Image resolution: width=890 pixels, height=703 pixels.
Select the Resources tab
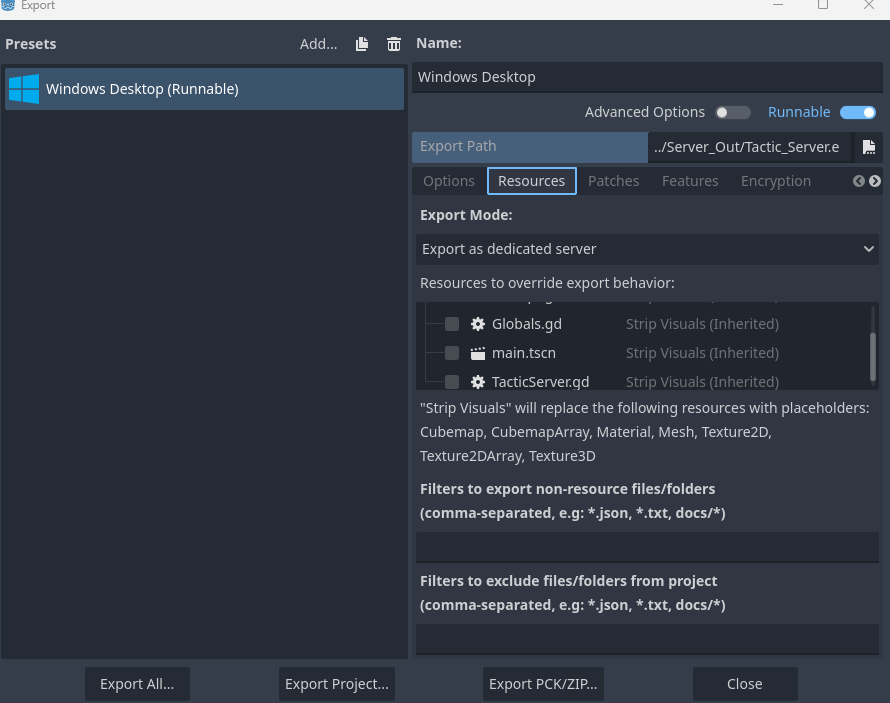click(x=531, y=181)
